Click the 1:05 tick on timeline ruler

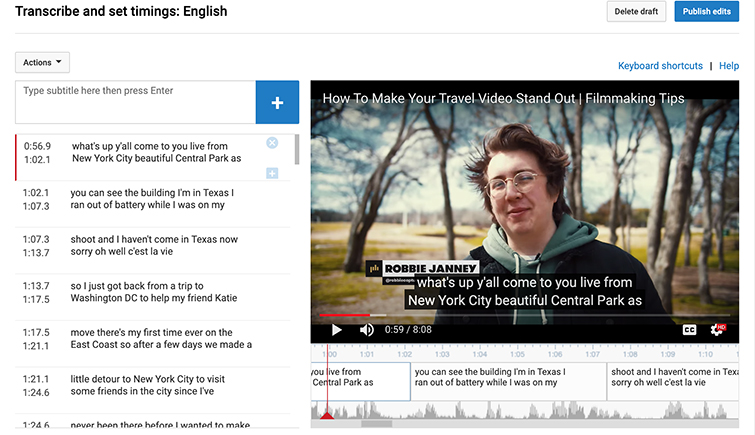[517, 354]
